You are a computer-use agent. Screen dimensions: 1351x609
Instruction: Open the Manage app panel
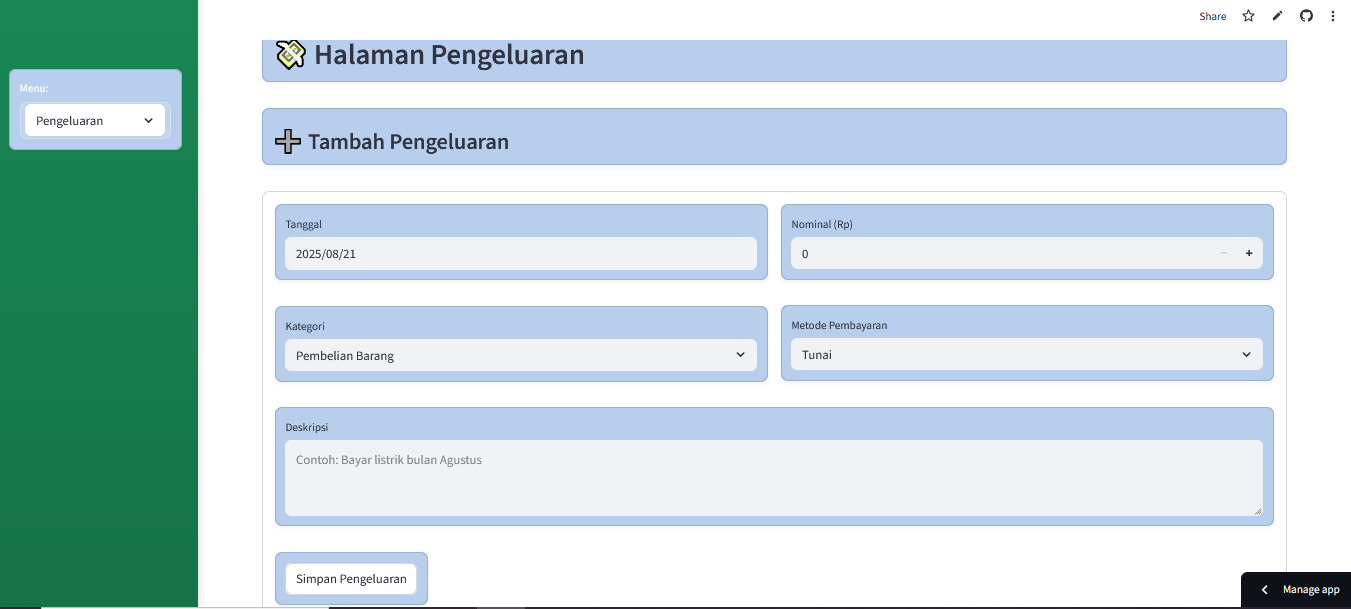pos(1310,590)
